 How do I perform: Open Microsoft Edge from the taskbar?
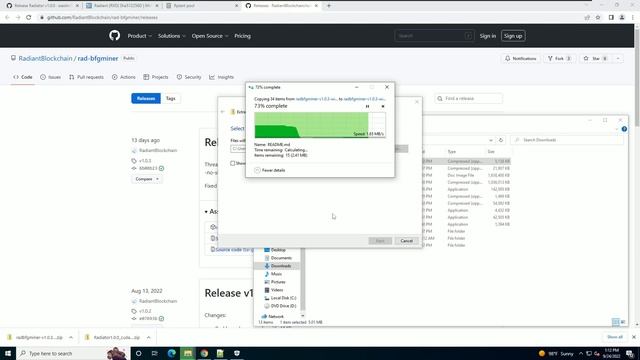click(x=171, y=353)
